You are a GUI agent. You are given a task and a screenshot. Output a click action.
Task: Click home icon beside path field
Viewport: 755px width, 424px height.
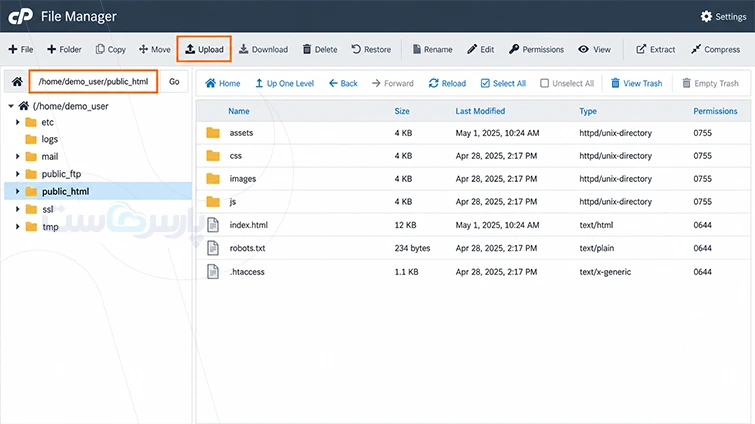[x=17, y=81]
